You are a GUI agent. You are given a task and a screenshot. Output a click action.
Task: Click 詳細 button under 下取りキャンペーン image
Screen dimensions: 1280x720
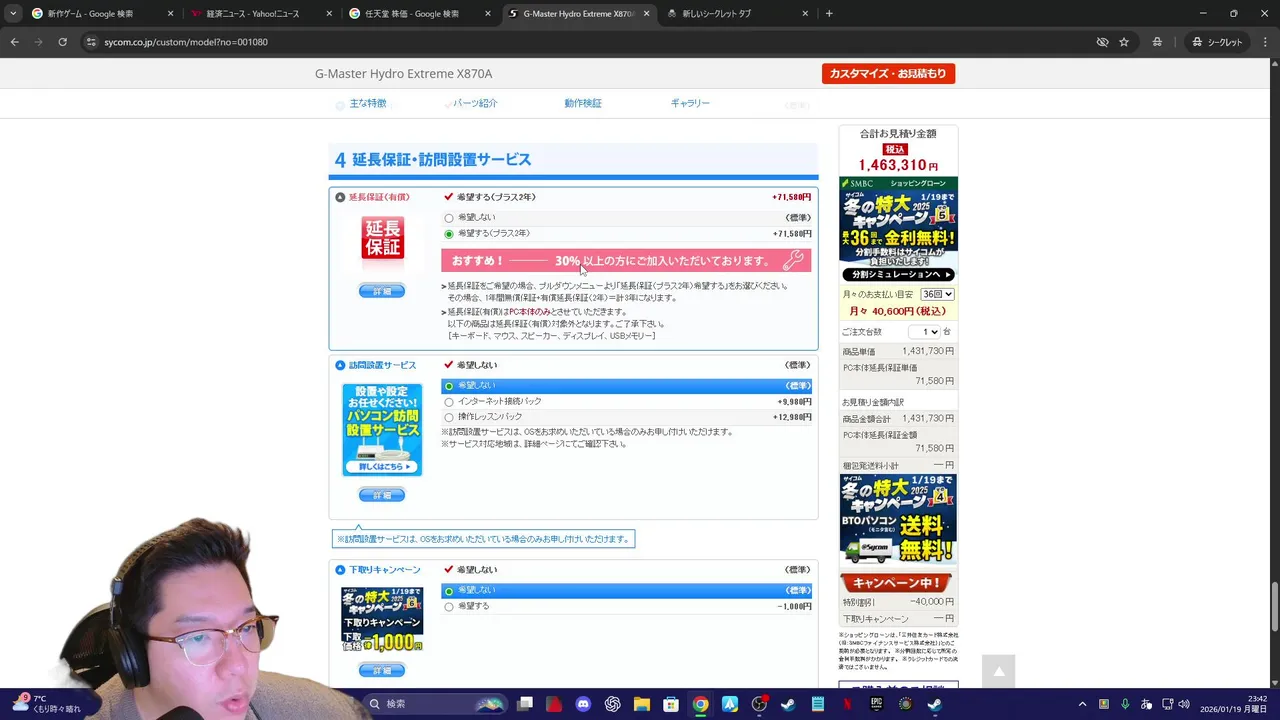382,670
